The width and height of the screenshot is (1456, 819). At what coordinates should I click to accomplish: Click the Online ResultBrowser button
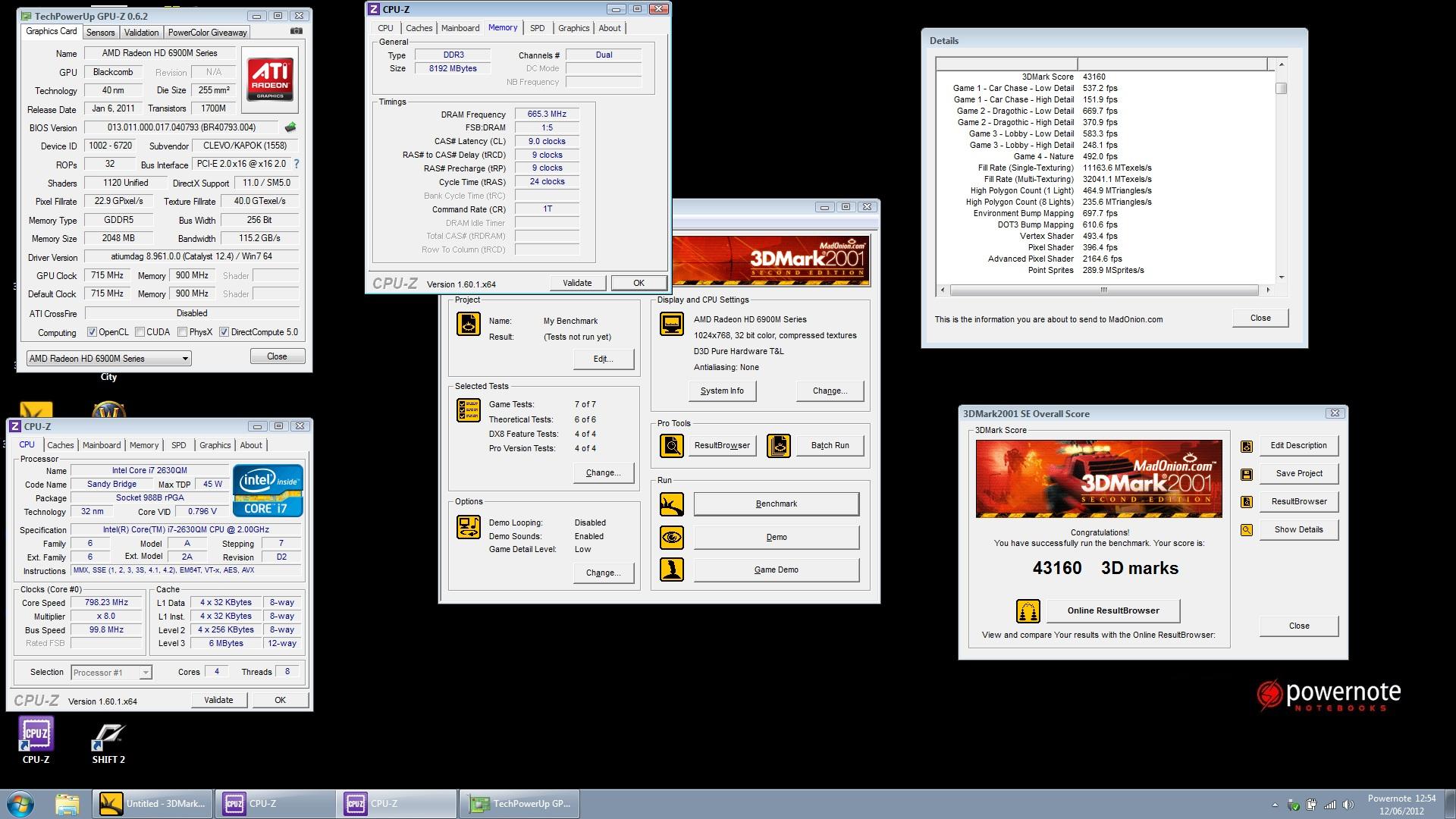[x=1113, y=610]
